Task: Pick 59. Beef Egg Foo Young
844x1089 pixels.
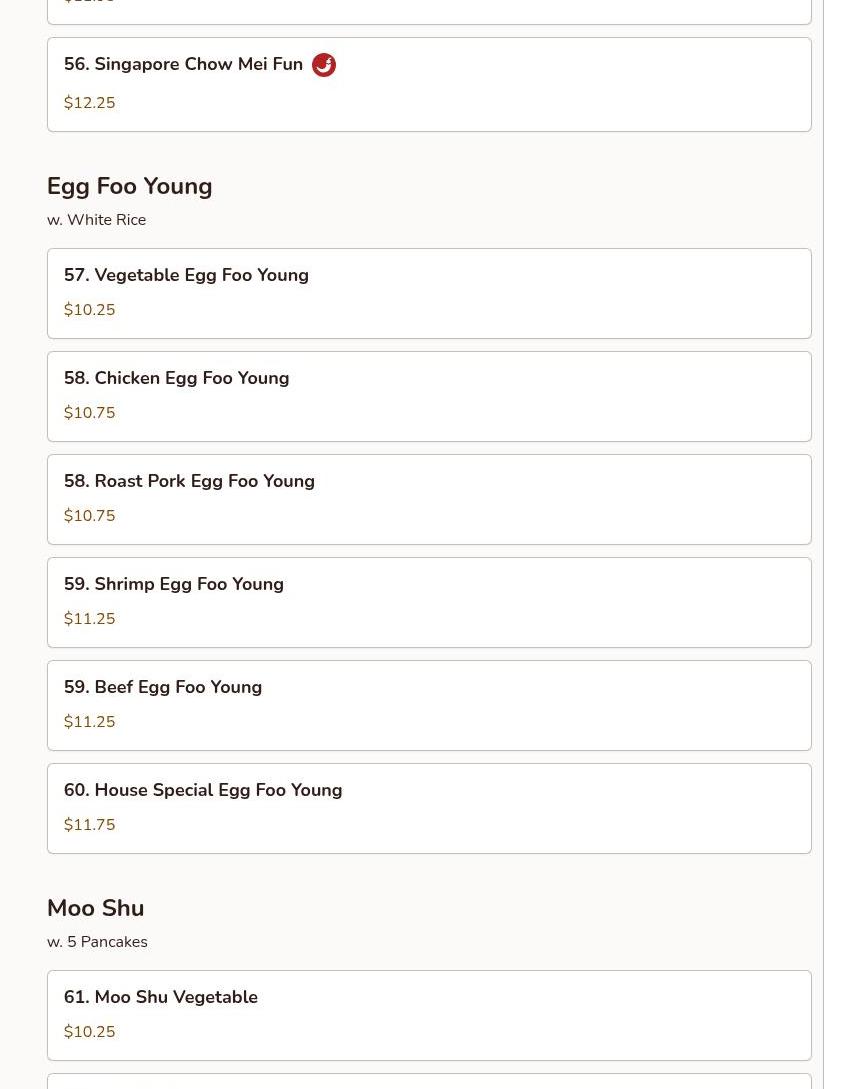Action: (429, 706)
